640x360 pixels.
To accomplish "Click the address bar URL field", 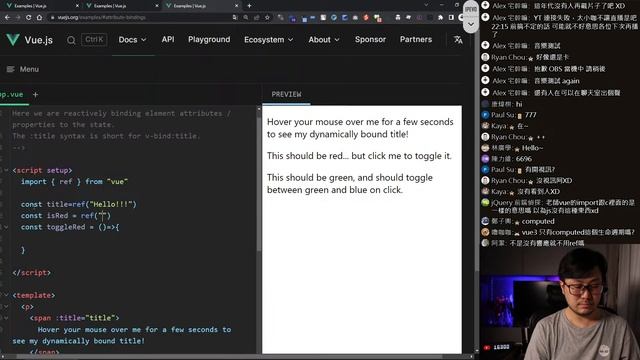I will tap(139, 18).
